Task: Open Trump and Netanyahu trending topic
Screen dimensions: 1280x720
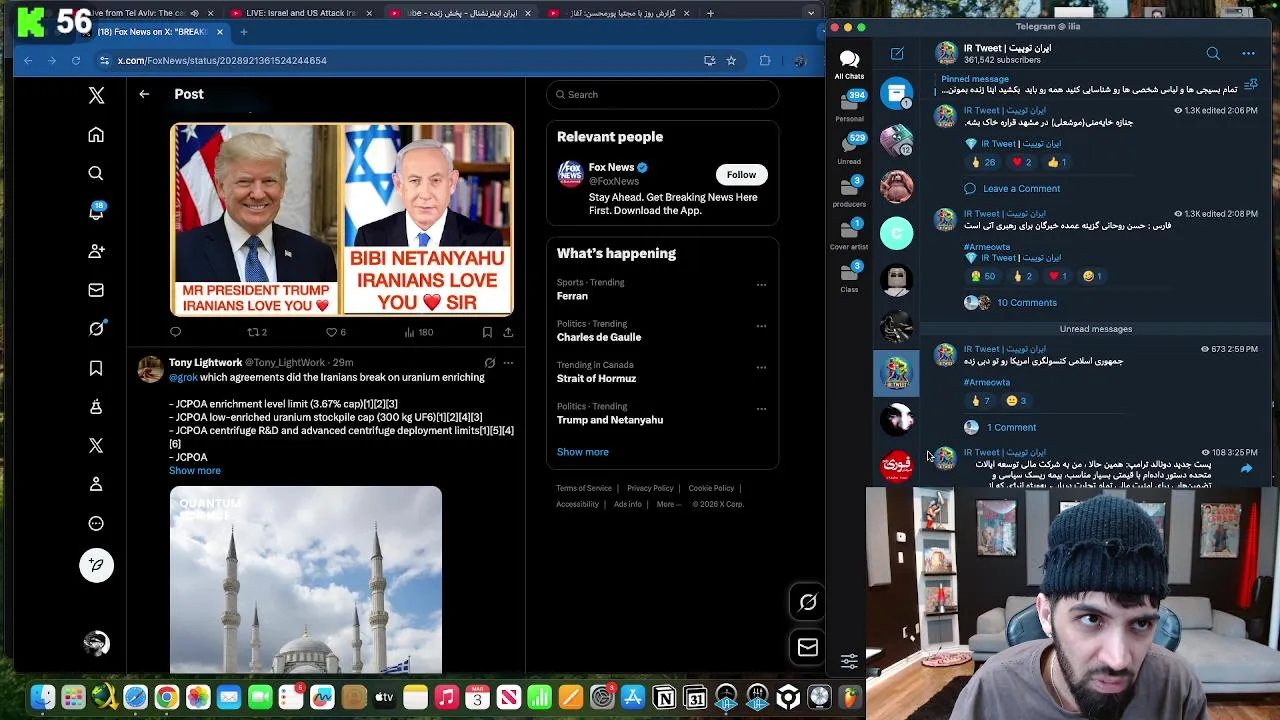Action: pos(610,420)
